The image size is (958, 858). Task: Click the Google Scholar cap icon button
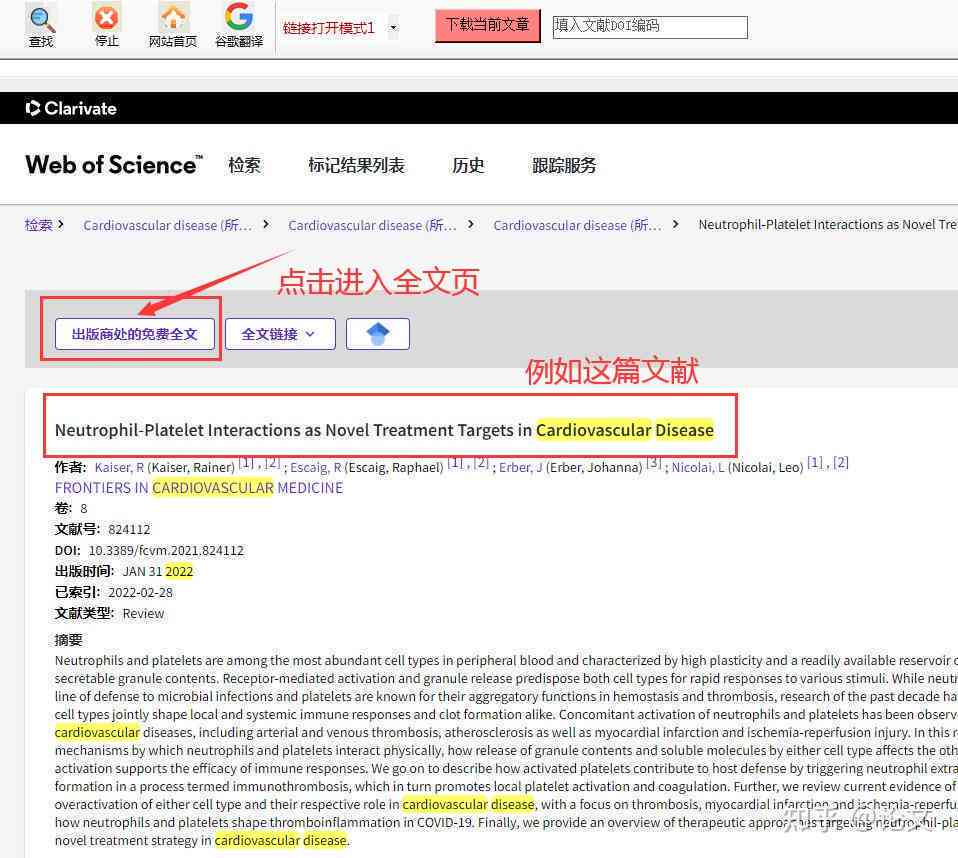[x=378, y=334]
